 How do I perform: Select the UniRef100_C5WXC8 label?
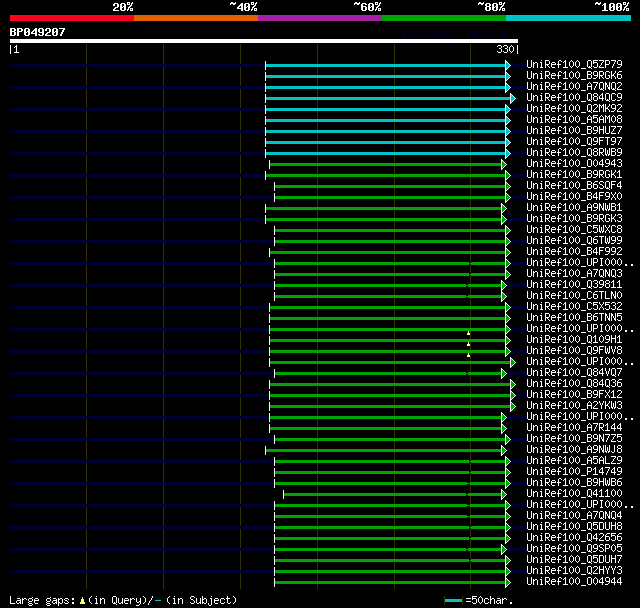pos(574,230)
